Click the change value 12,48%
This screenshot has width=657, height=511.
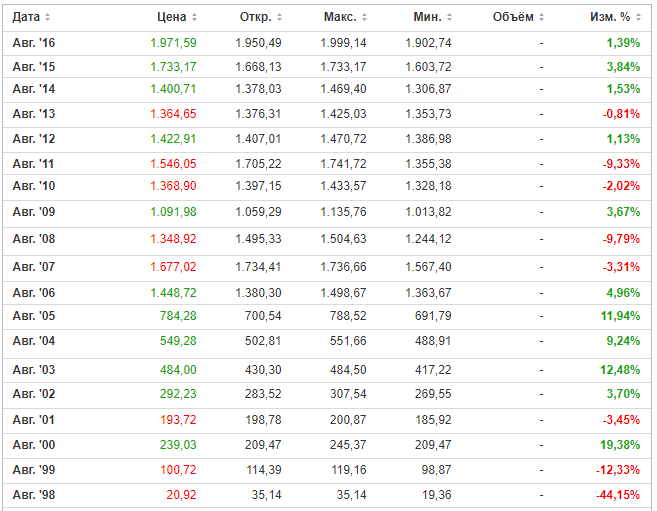pyautogui.click(x=621, y=370)
